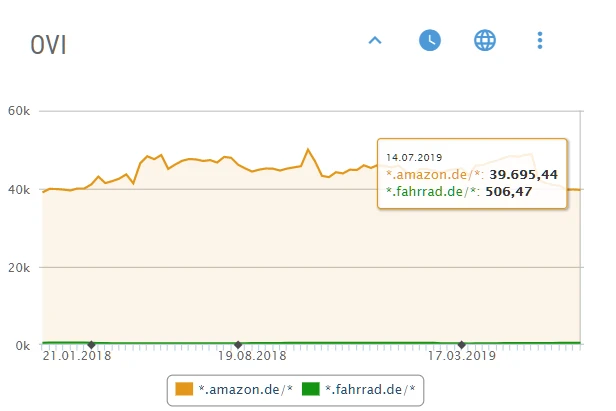Click the orange amazon.de legend swatch

[x=184, y=389]
